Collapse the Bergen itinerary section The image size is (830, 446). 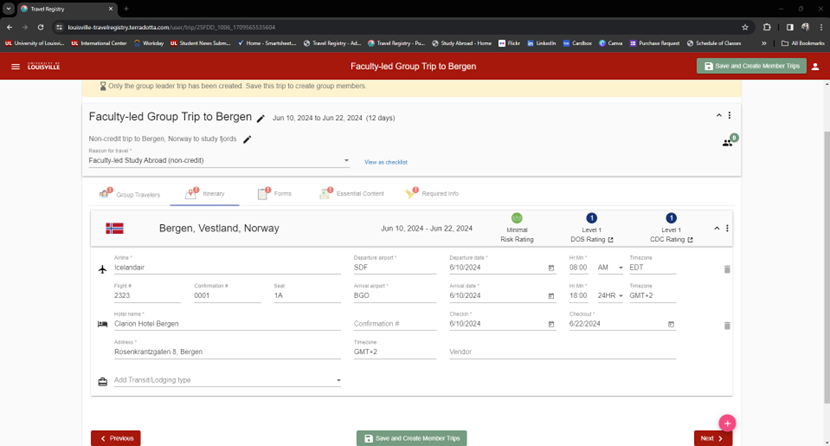717,229
